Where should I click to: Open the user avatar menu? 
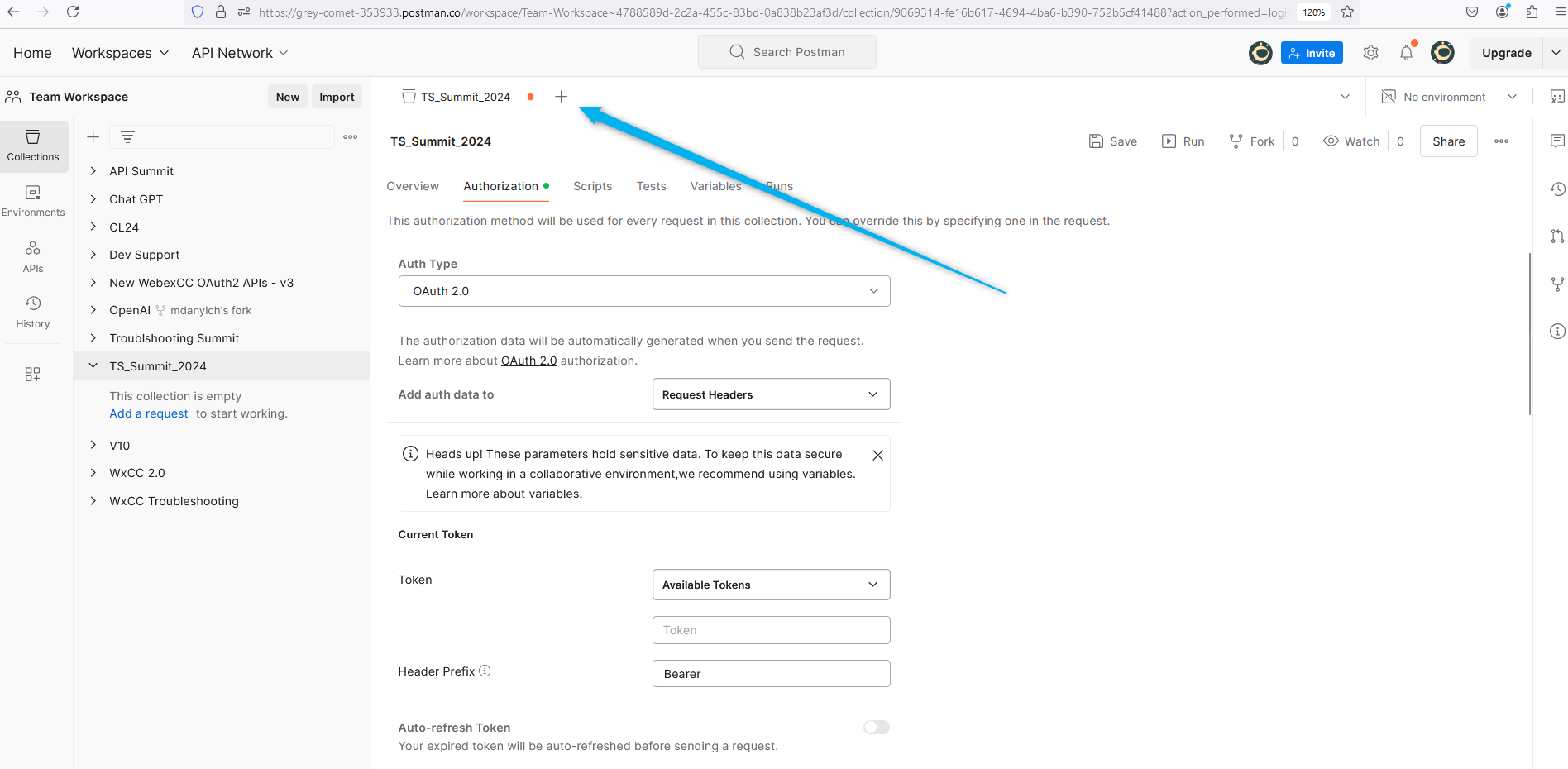[1442, 53]
